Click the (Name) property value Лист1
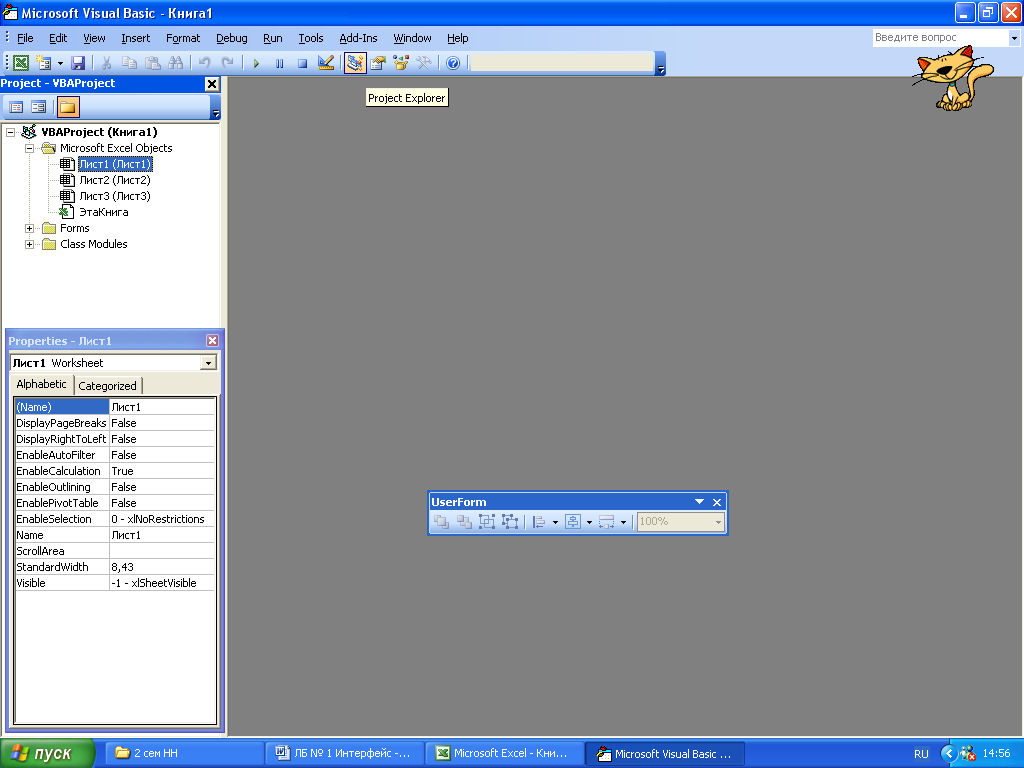The height and width of the screenshot is (768, 1024). click(x=162, y=407)
